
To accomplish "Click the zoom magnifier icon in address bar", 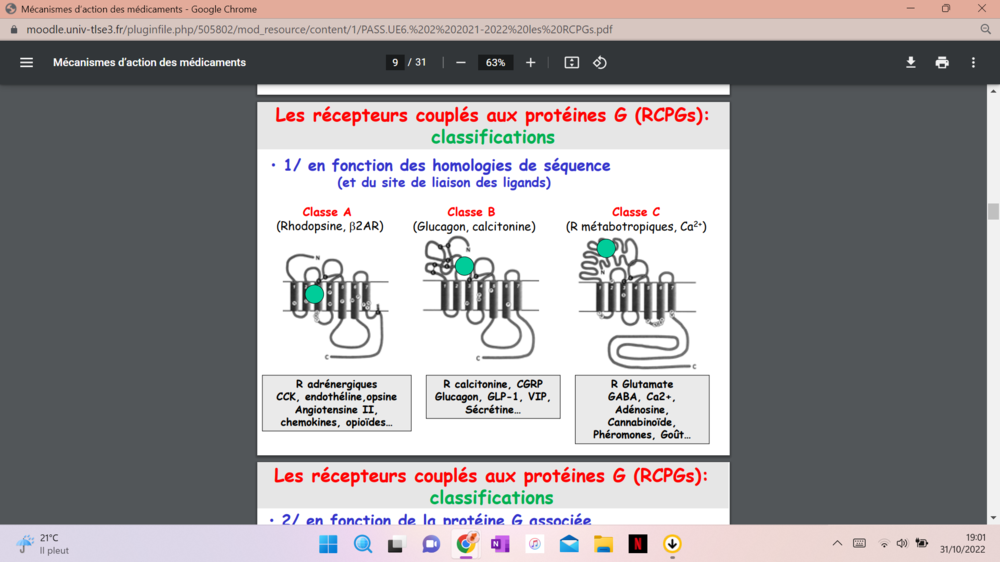I will tap(985, 29).
